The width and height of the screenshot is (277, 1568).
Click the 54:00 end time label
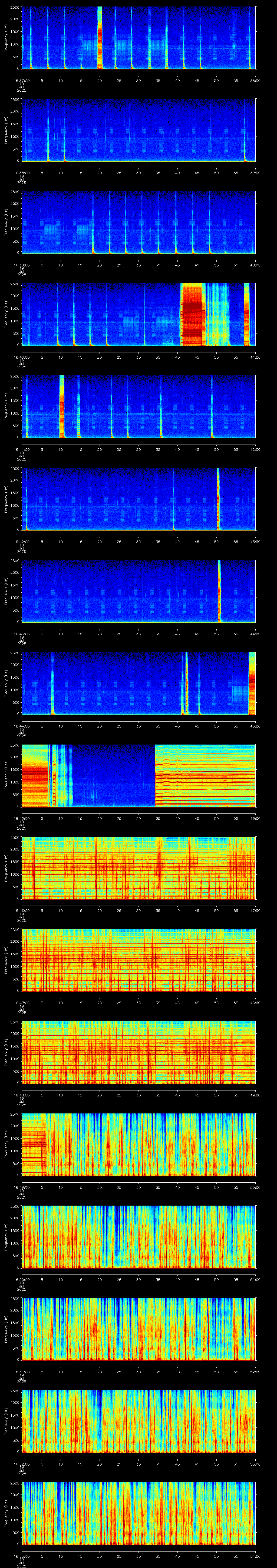coord(256,1556)
